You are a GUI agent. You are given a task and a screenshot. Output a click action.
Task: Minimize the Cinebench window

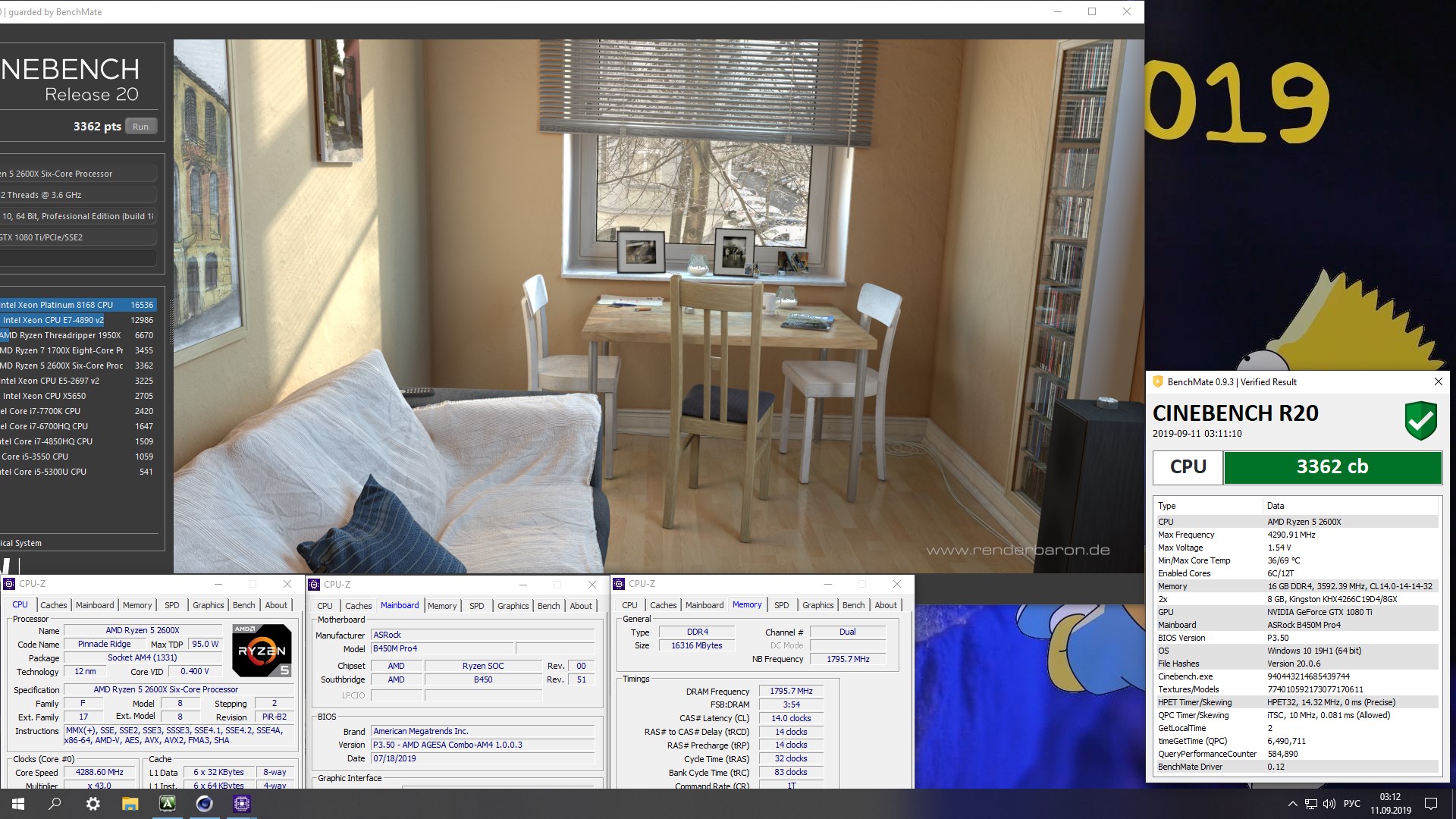coord(1058,11)
